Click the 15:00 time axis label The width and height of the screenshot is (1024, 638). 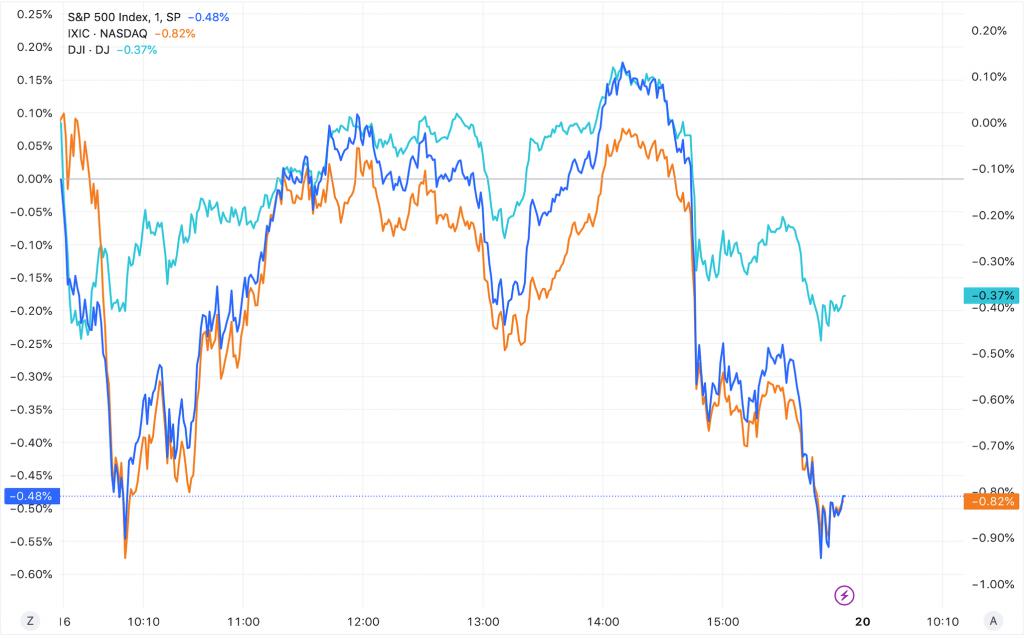(x=723, y=620)
